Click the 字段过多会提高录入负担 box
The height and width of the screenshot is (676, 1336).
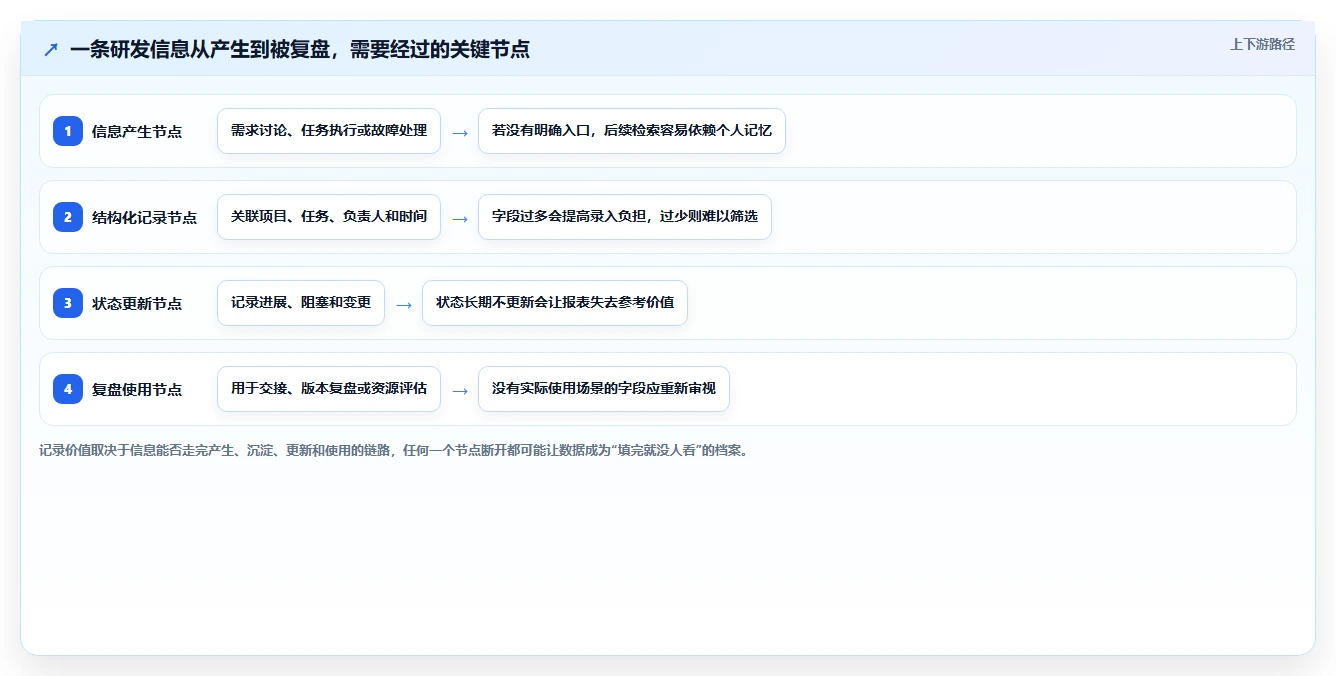[x=625, y=217]
